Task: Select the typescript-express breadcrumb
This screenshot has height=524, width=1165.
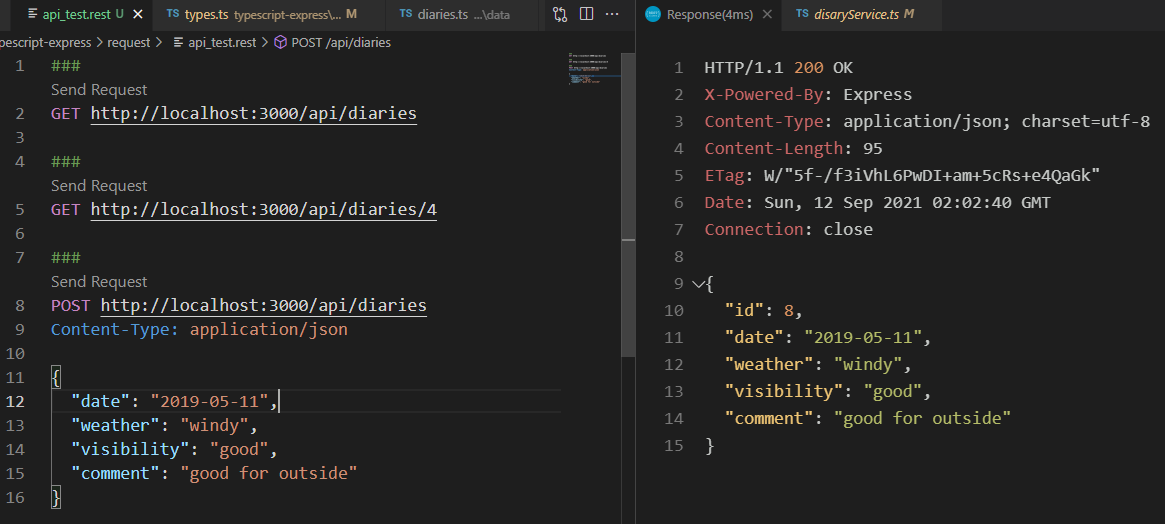Action: pyautogui.click(x=45, y=42)
